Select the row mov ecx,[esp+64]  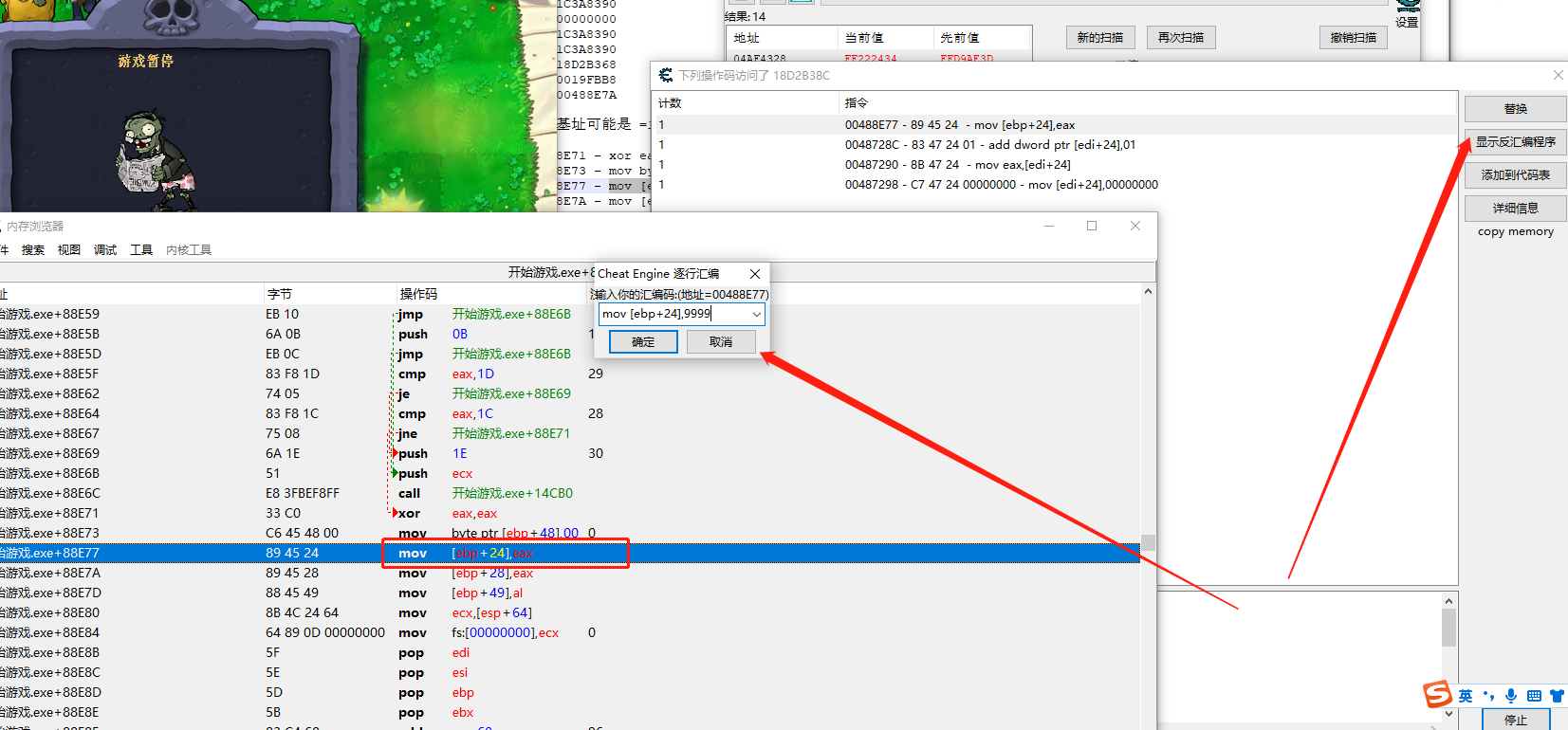click(x=569, y=612)
